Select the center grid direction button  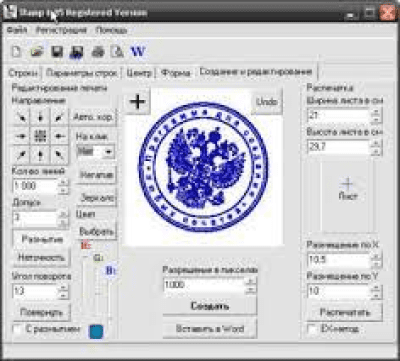click(x=40, y=136)
